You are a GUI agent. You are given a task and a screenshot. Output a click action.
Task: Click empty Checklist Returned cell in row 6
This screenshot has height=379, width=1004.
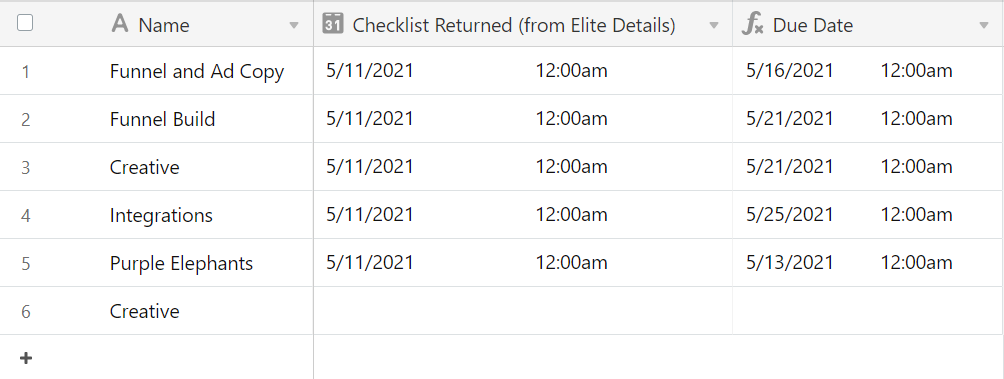(523, 311)
